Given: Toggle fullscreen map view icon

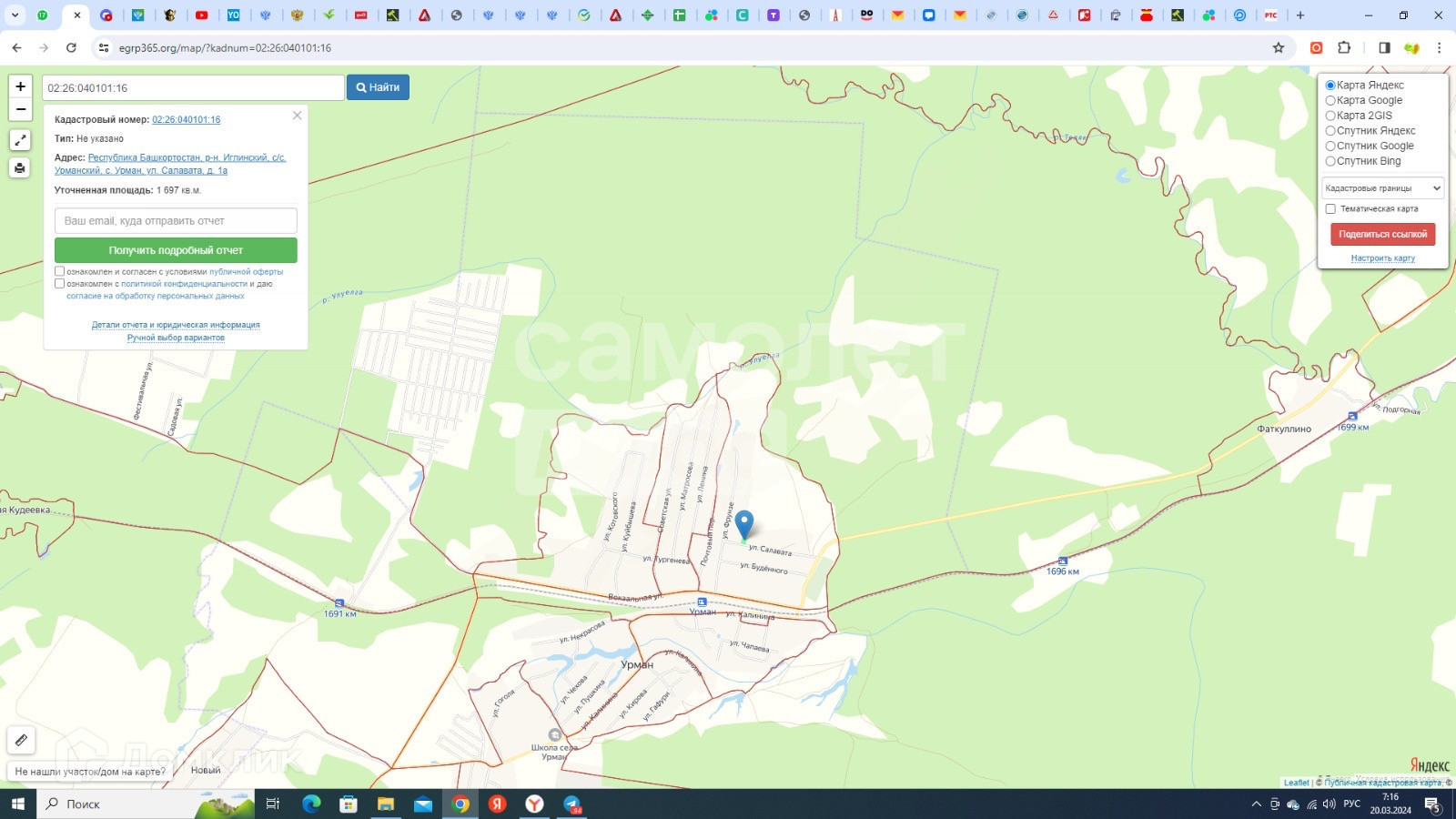Looking at the screenshot, I should (20, 140).
